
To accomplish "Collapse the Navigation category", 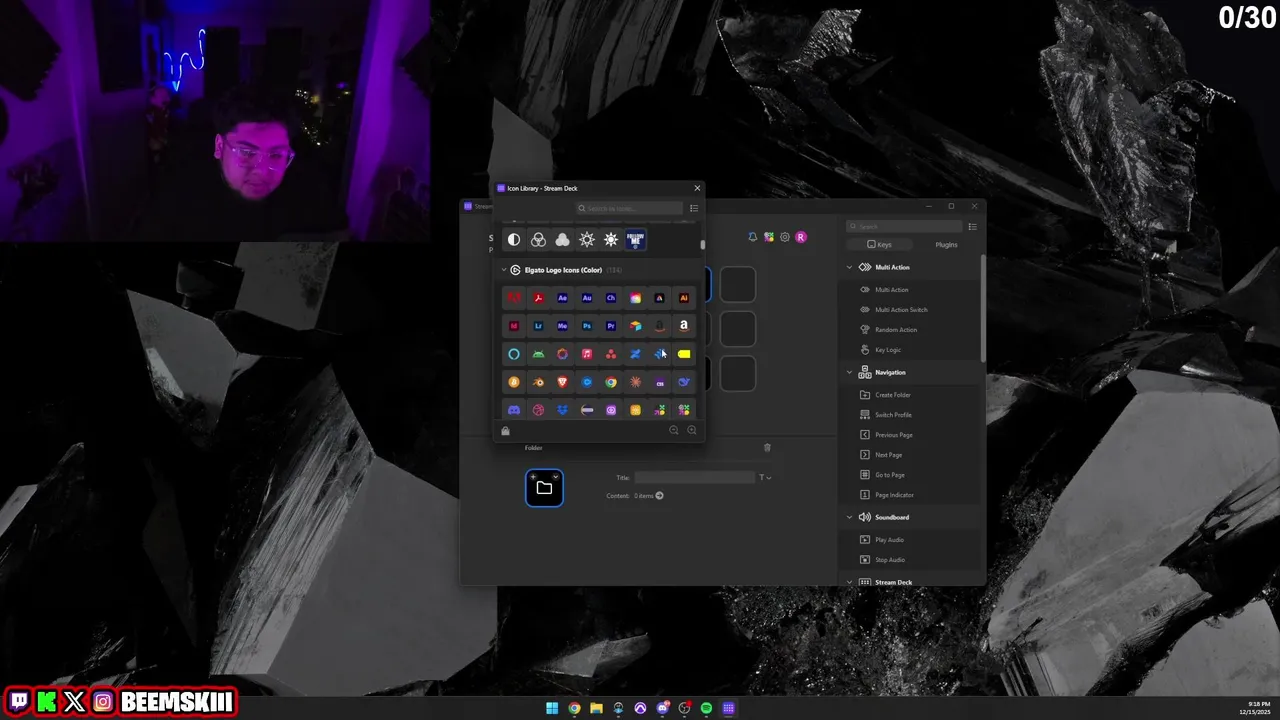I will coord(850,372).
